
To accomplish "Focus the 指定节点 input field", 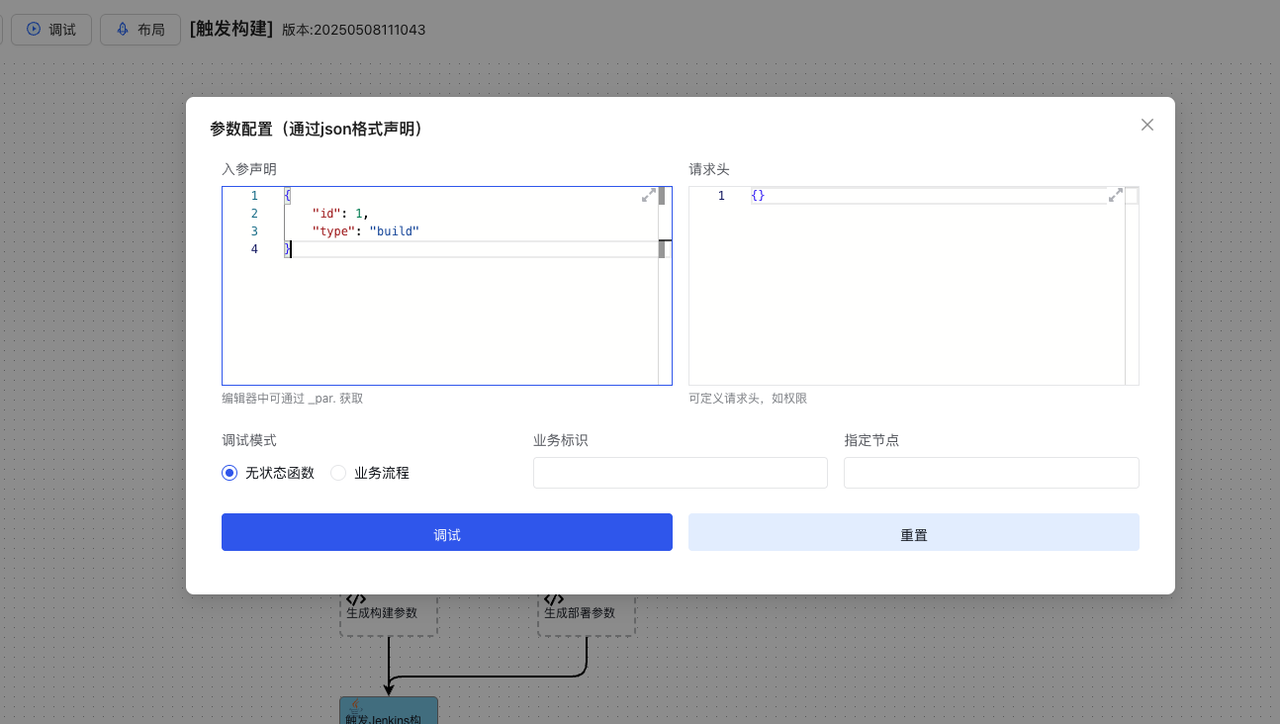I will pyautogui.click(x=991, y=473).
